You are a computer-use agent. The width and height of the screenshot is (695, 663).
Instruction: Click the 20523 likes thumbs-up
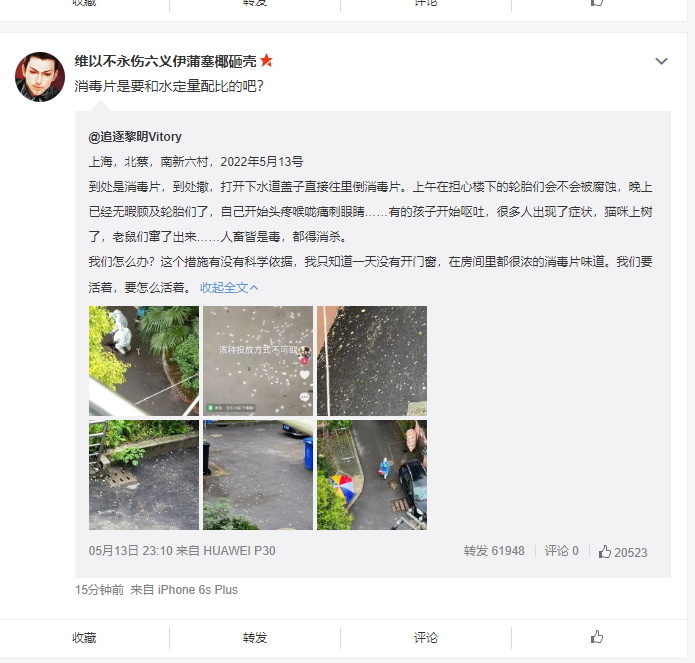(x=623, y=552)
